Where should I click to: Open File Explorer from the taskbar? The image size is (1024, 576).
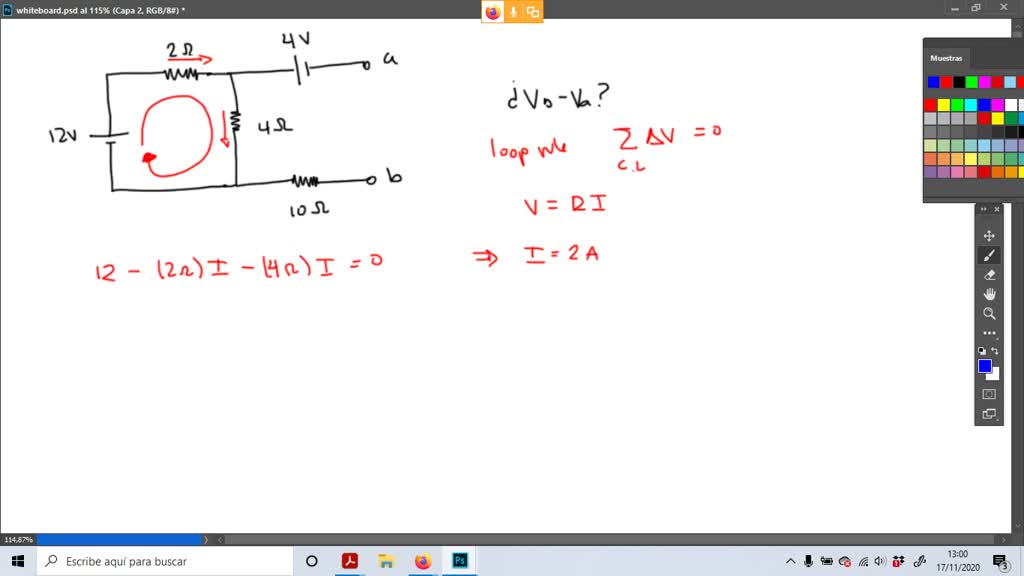[386, 561]
